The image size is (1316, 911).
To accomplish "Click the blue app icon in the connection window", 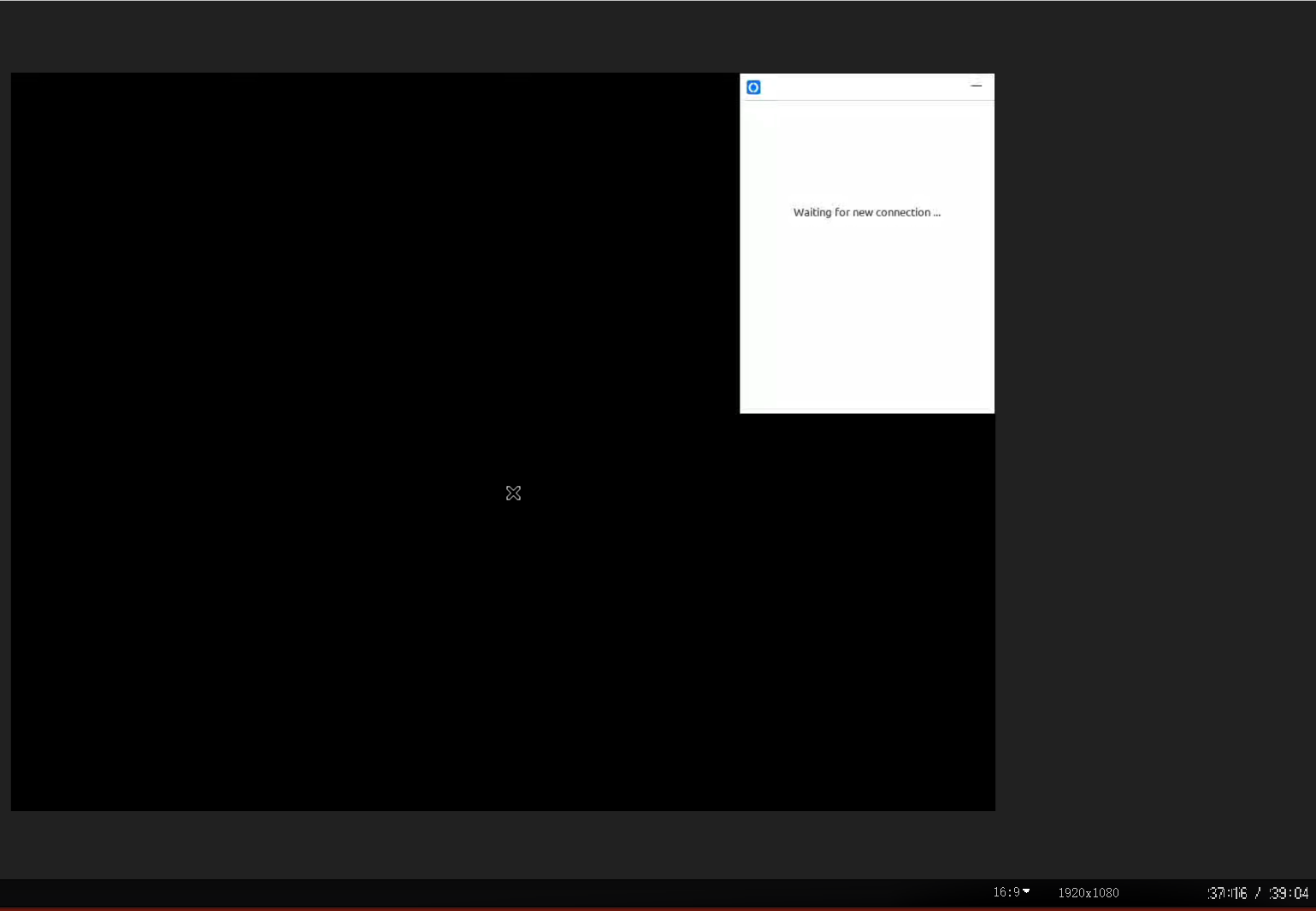I will [753, 87].
